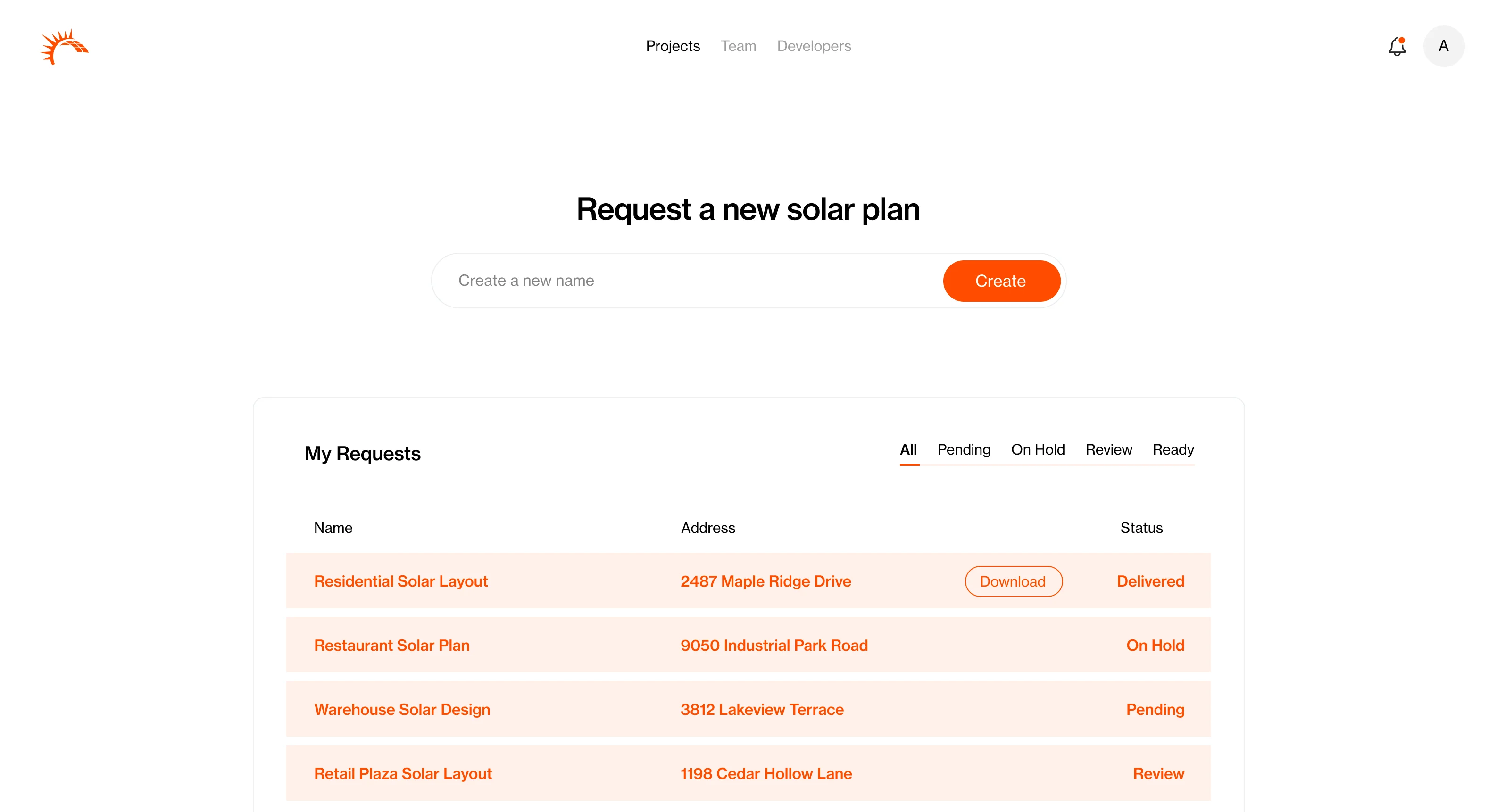1497x812 pixels.
Task: Click the orange Create button
Action: 1001,281
